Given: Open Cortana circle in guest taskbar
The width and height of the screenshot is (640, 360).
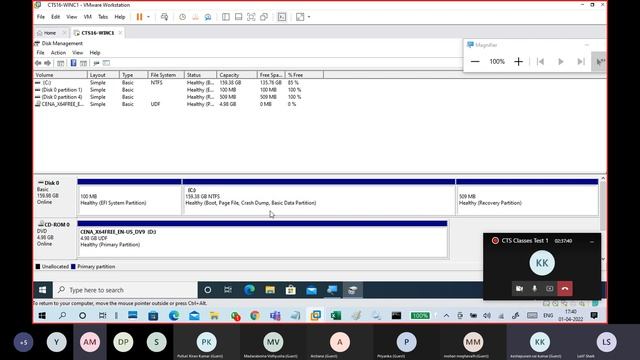Looking at the screenshot, I should pyautogui.click(x=208, y=290).
